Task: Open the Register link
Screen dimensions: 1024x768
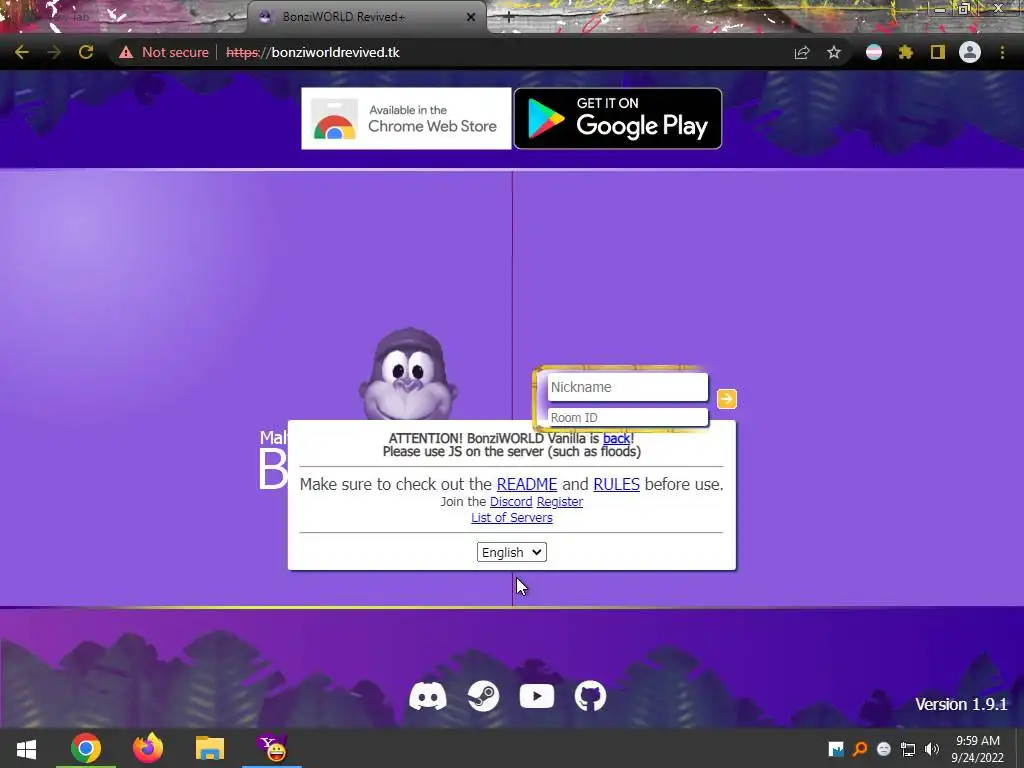Action: 560,502
